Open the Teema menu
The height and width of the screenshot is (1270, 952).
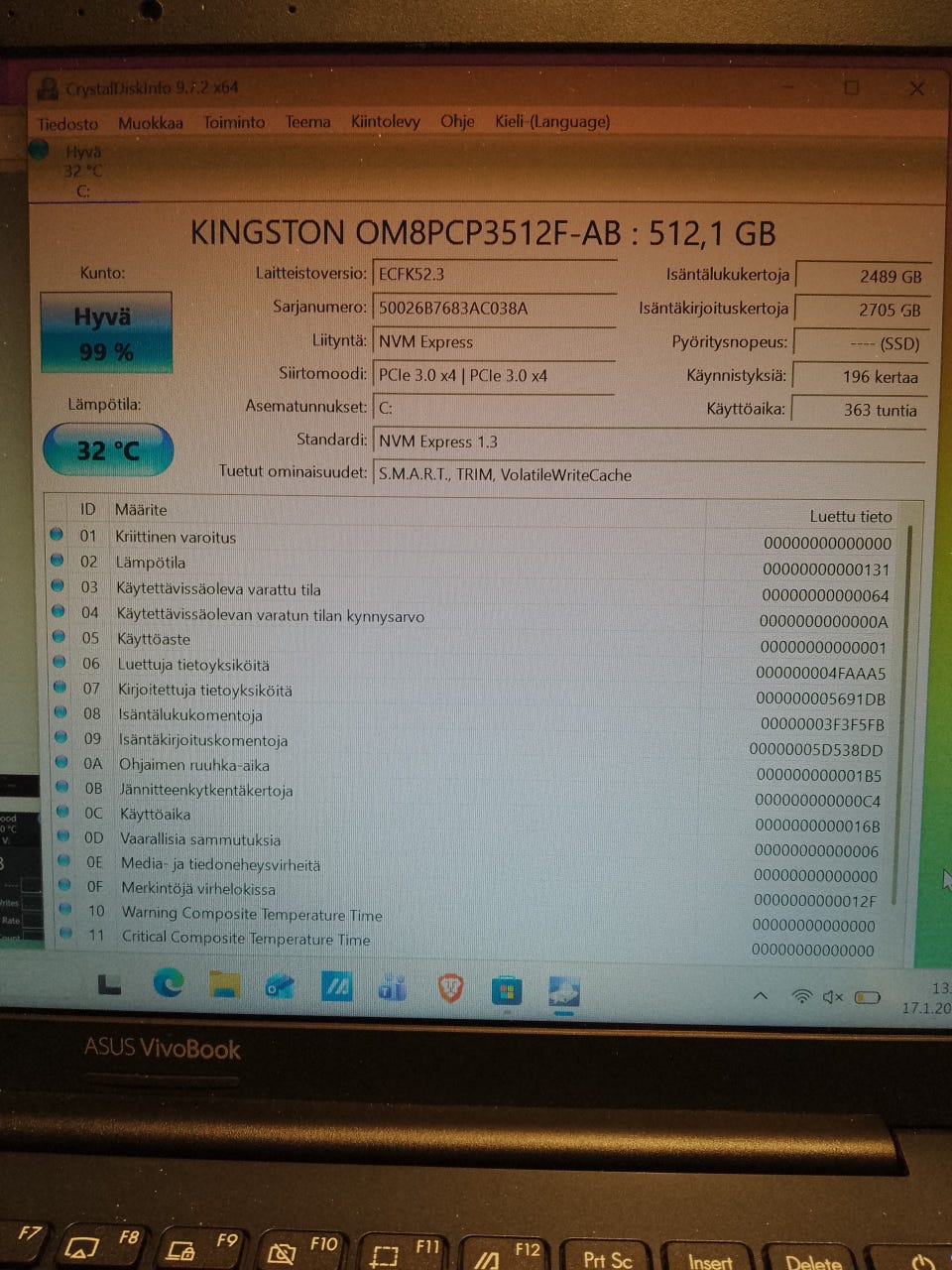[308, 122]
